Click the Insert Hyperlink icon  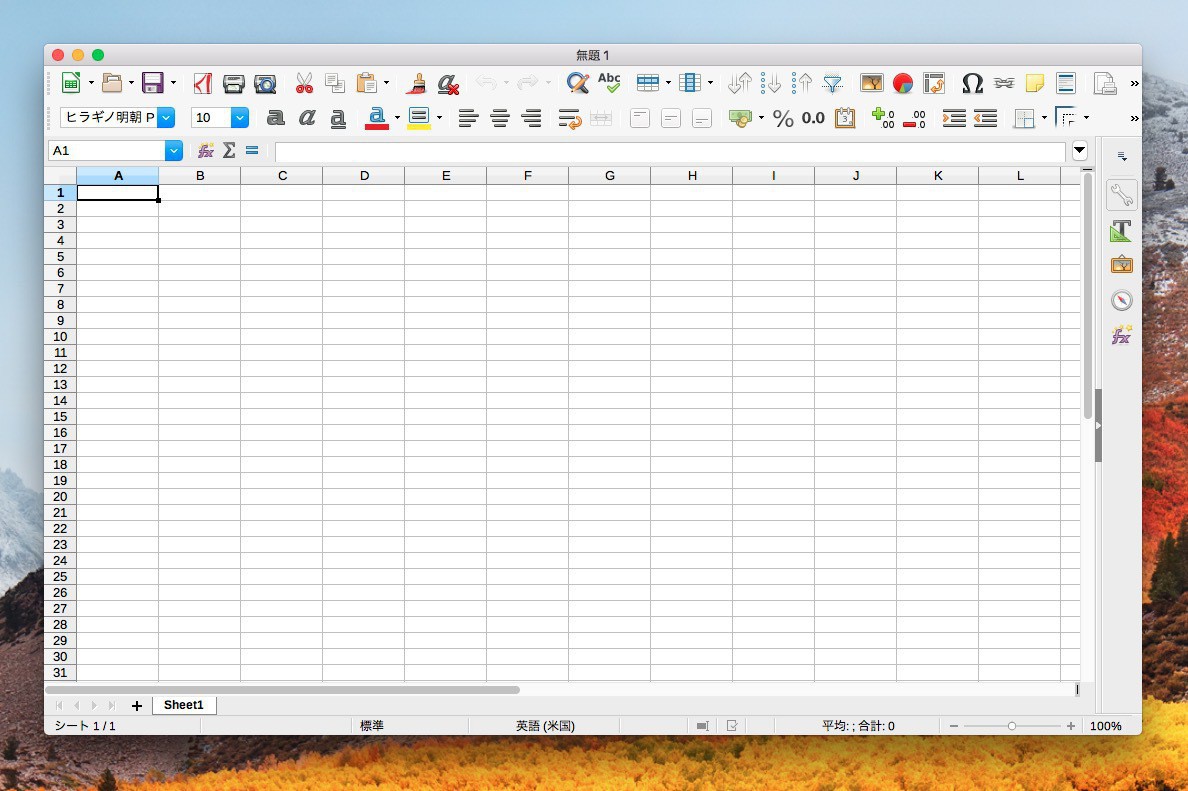1004,83
